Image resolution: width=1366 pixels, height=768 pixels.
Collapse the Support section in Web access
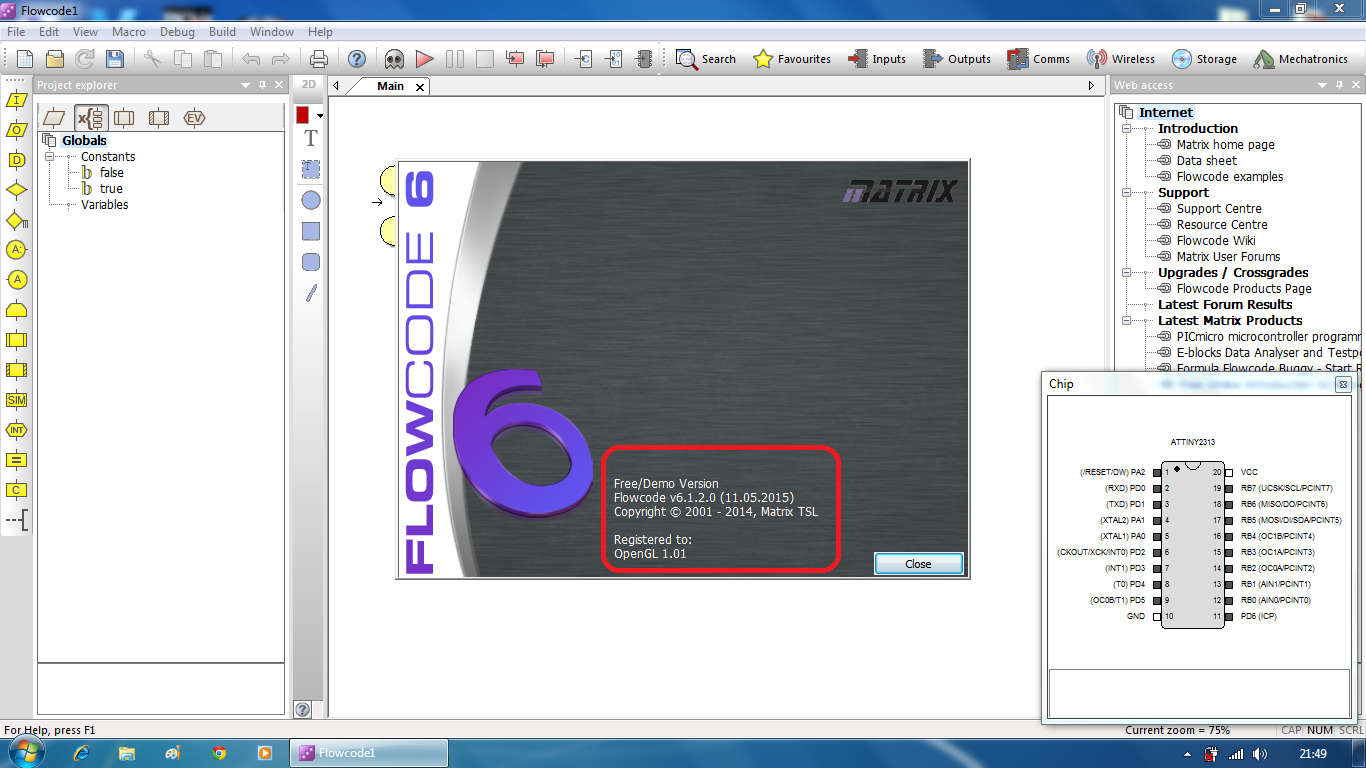pyautogui.click(x=1127, y=193)
